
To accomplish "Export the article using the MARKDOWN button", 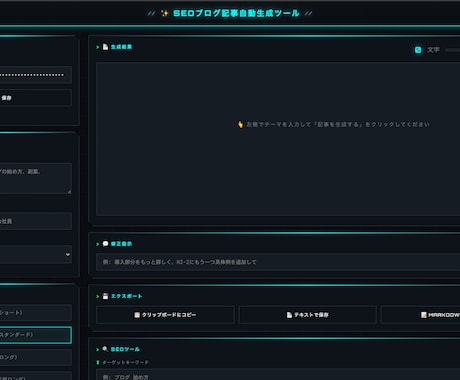I will 421,315.
